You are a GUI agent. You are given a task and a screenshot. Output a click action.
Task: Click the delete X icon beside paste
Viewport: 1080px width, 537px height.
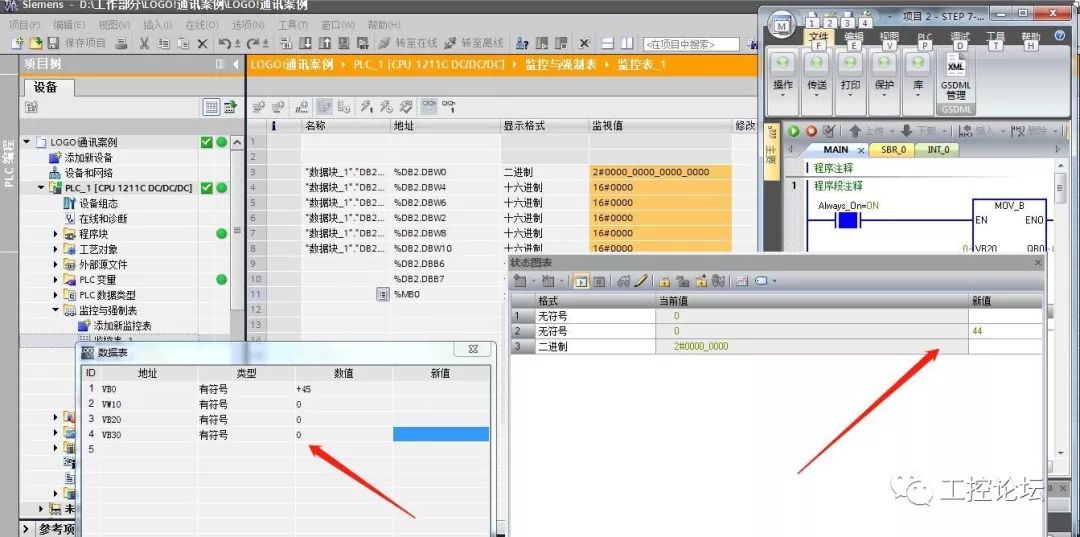202,43
